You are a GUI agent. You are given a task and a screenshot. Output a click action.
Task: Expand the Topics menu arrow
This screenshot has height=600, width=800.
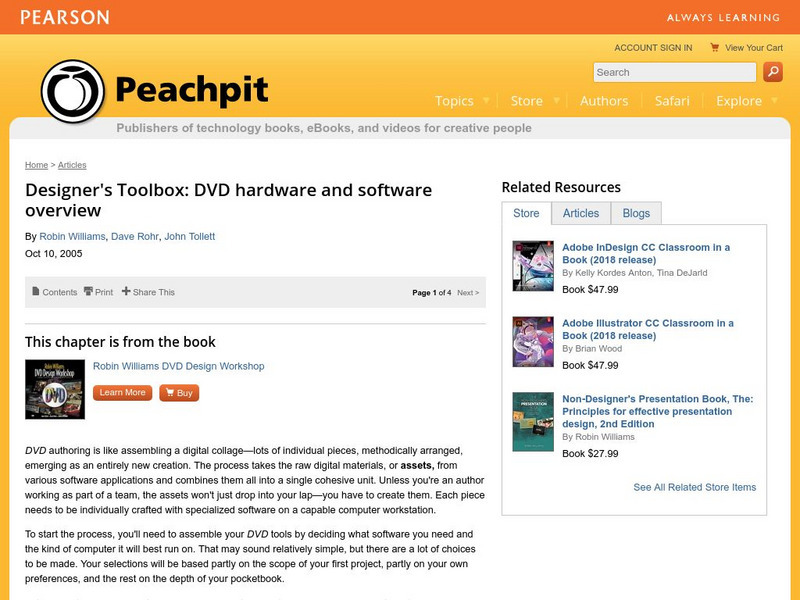click(x=486, y=101)
